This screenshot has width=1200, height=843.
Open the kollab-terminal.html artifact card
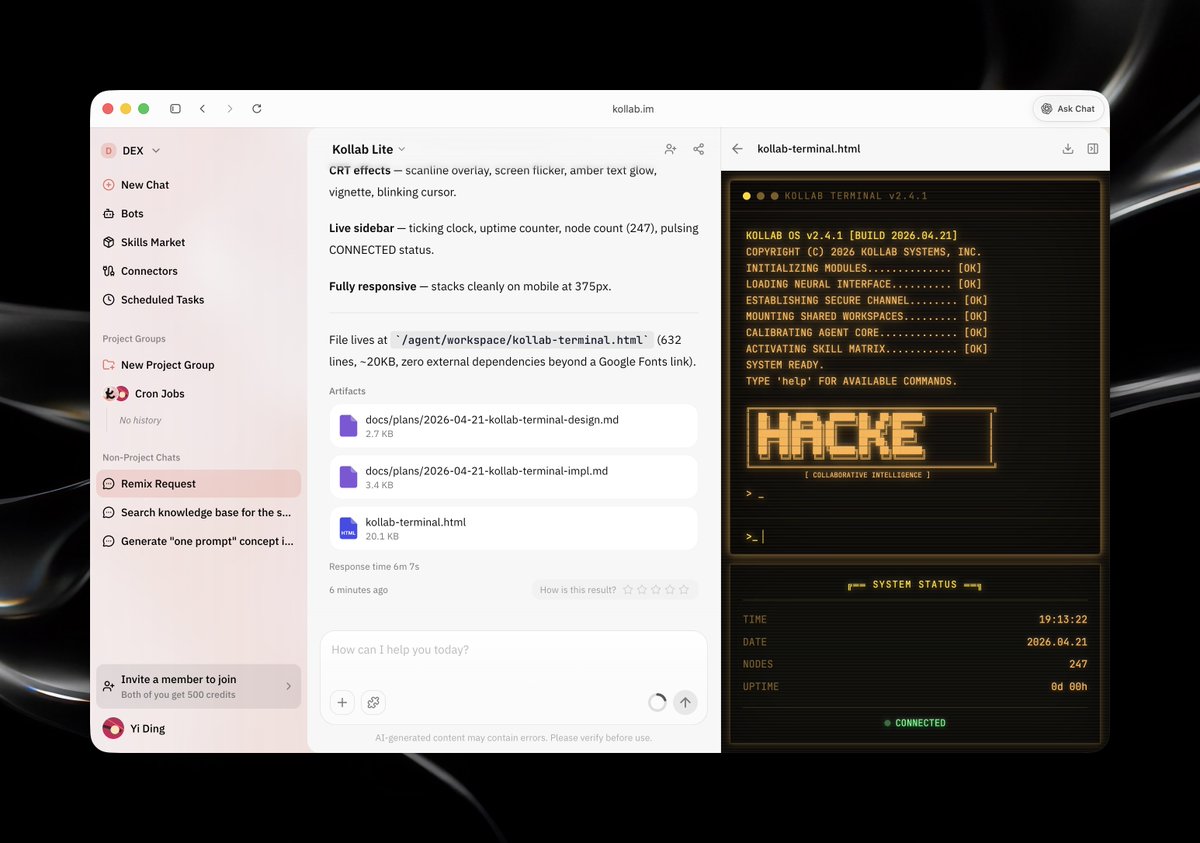click(513, 528)
